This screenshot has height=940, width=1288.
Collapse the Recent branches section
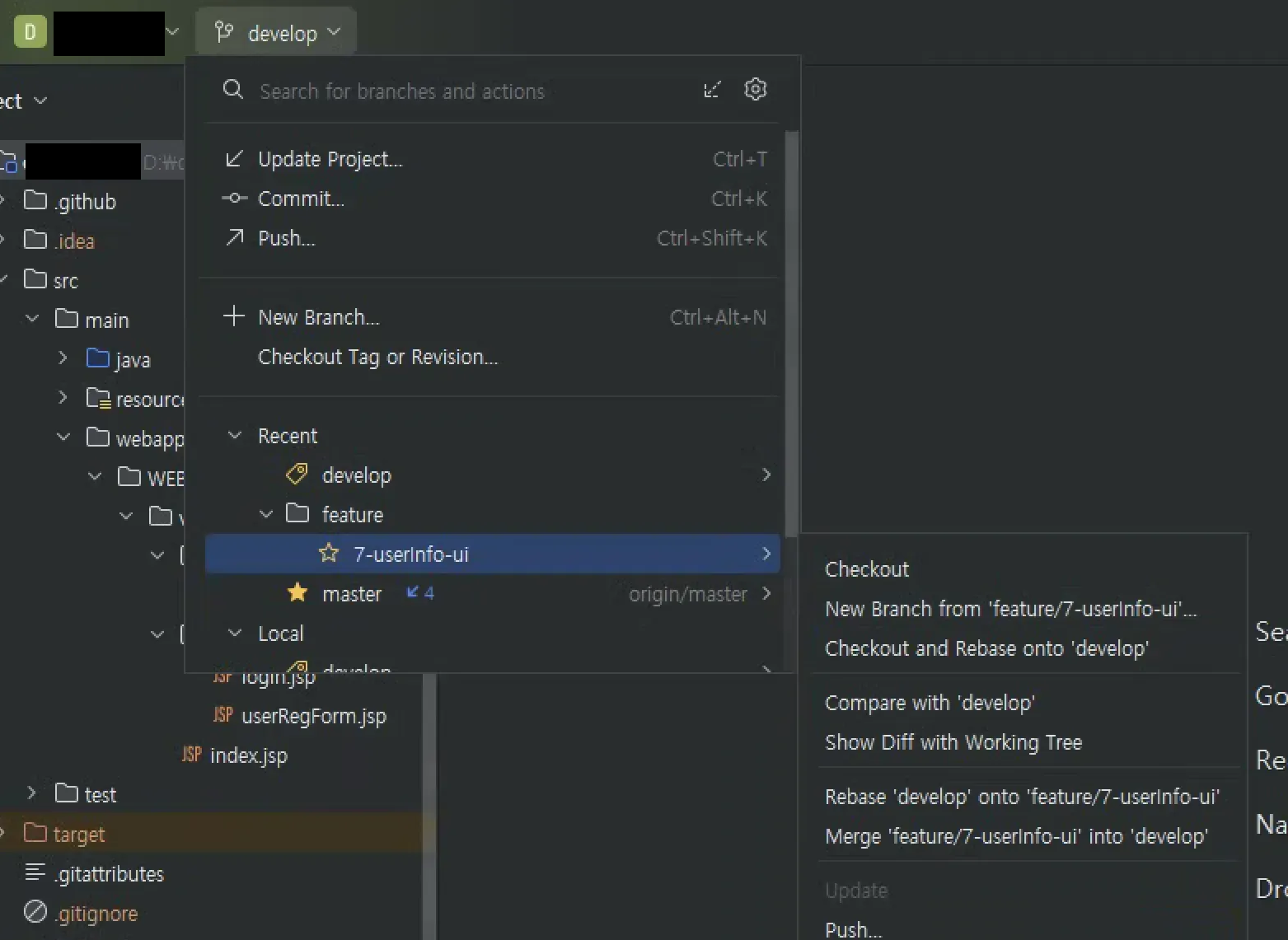point(235,435)
